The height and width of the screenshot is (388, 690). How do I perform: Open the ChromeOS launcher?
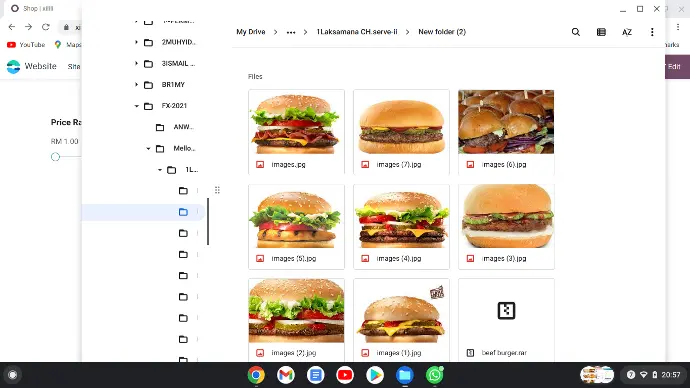(x=13, y=375)
